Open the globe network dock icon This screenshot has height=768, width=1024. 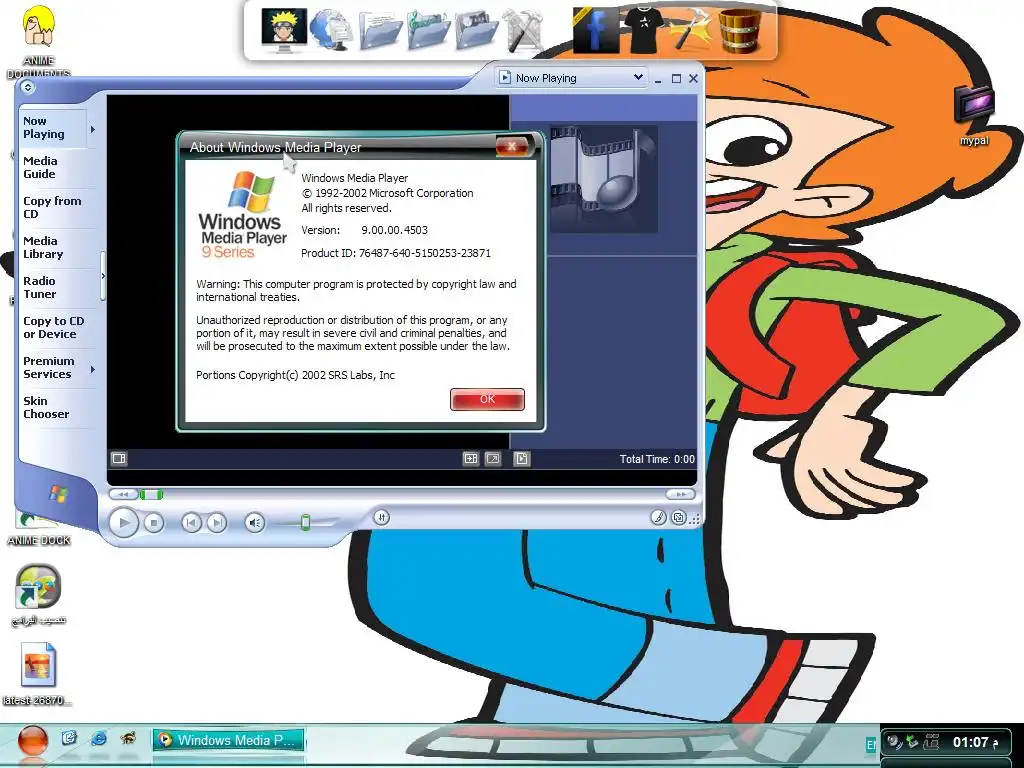click(x=330, y=30)
